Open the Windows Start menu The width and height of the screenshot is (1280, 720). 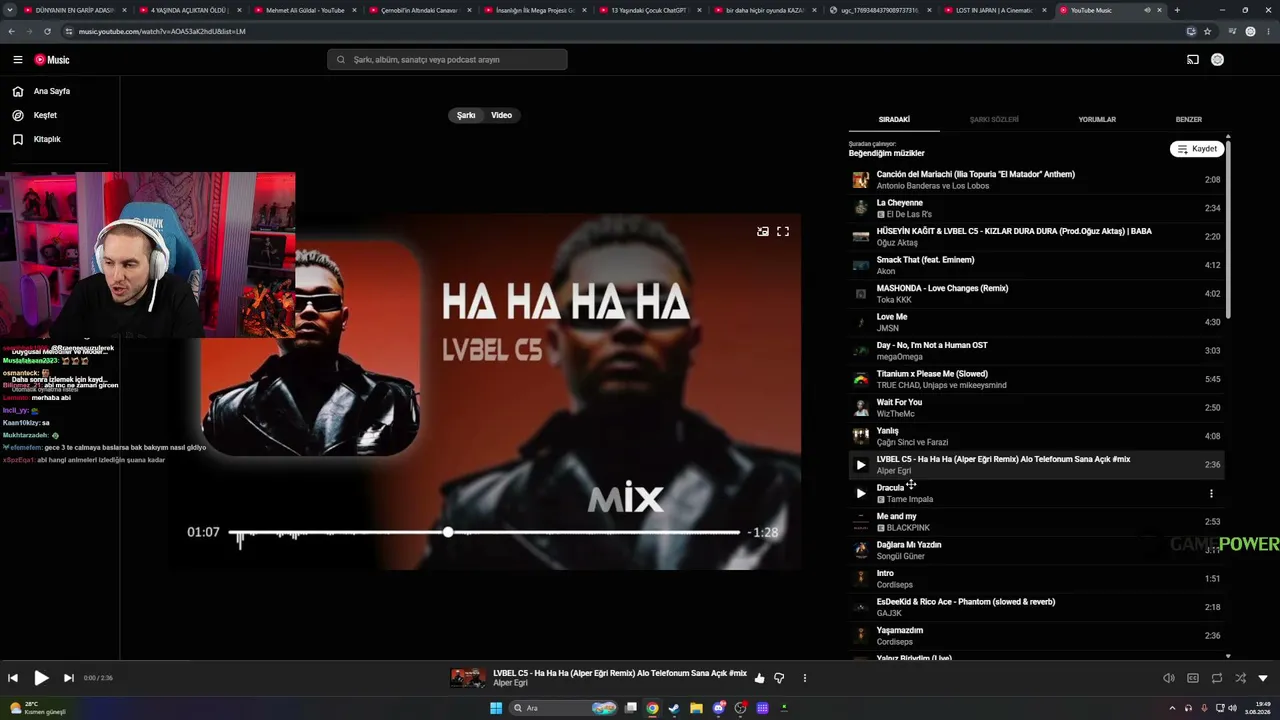click(x=496, y=708)
